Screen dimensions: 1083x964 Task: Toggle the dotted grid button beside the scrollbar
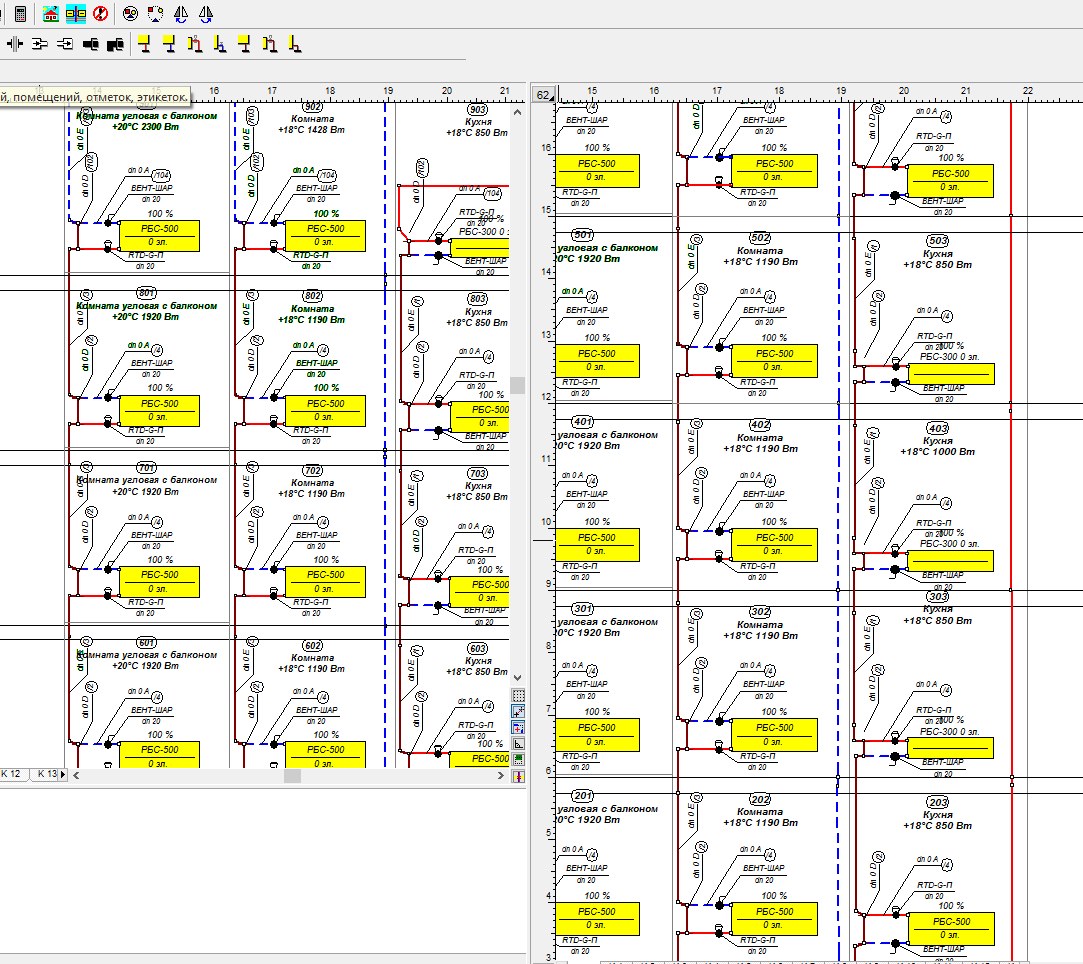(518, 695)
